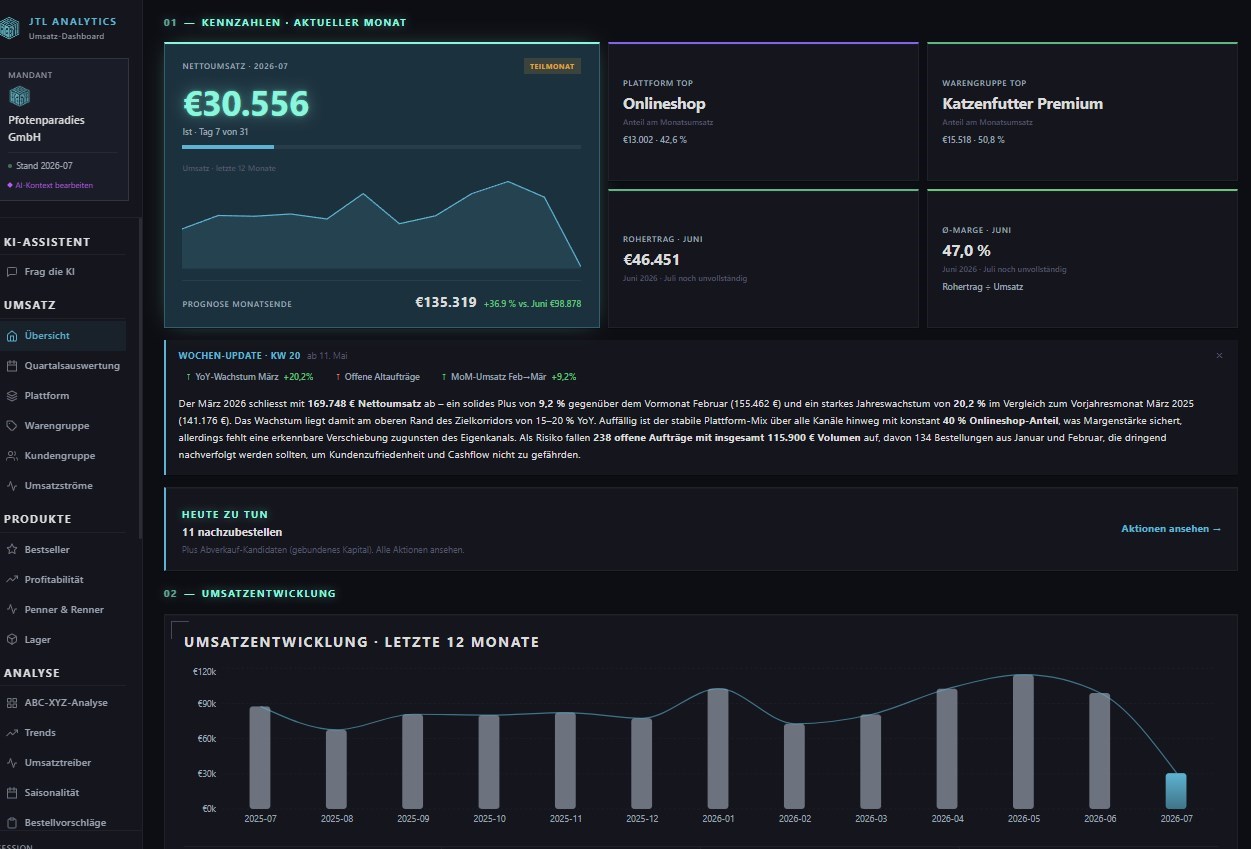Open the Umsatztreiber analysis
1251x849 pixels.
[x=63, y=763]
